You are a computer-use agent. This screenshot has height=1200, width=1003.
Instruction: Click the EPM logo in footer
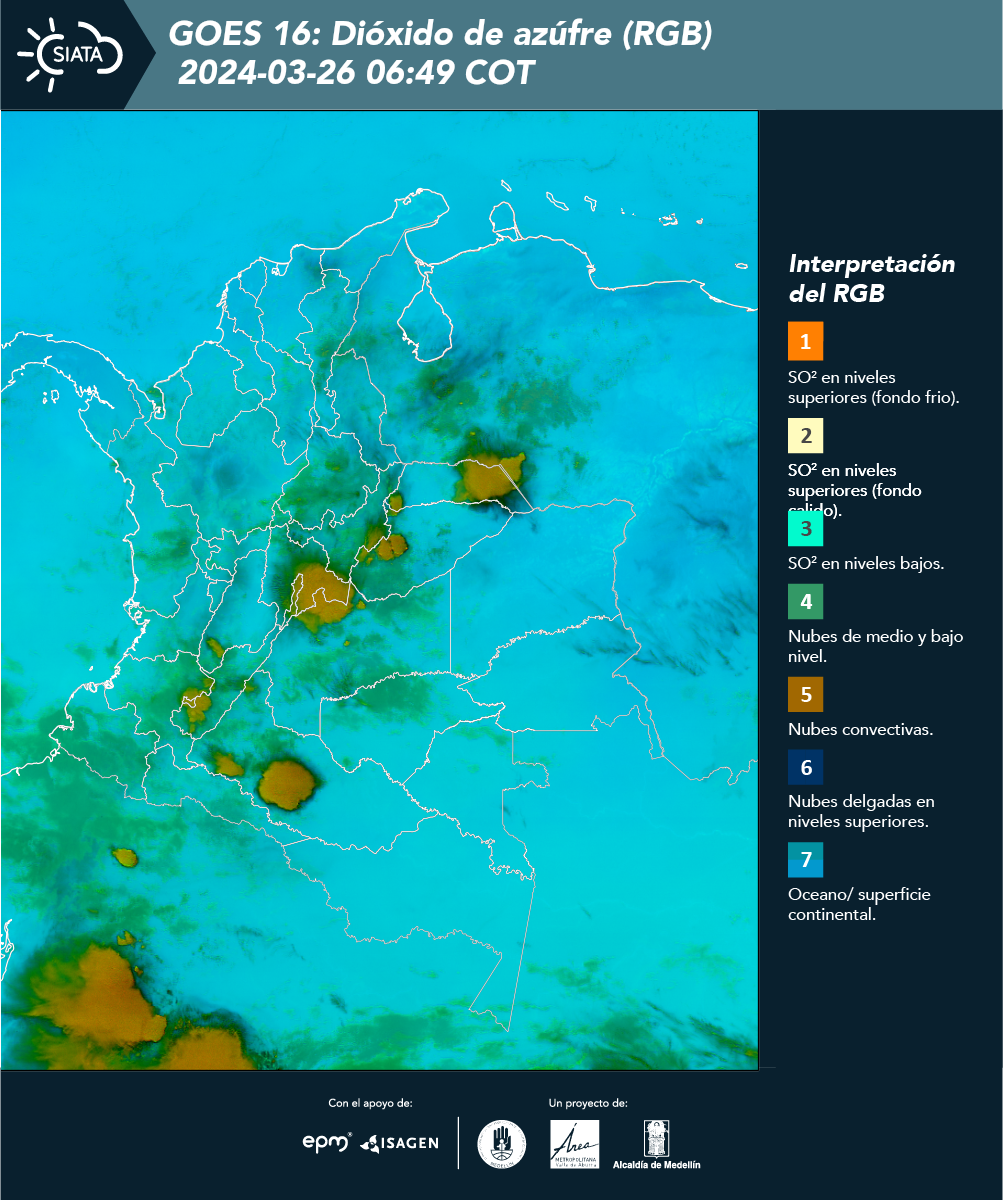click(328, 1142)
